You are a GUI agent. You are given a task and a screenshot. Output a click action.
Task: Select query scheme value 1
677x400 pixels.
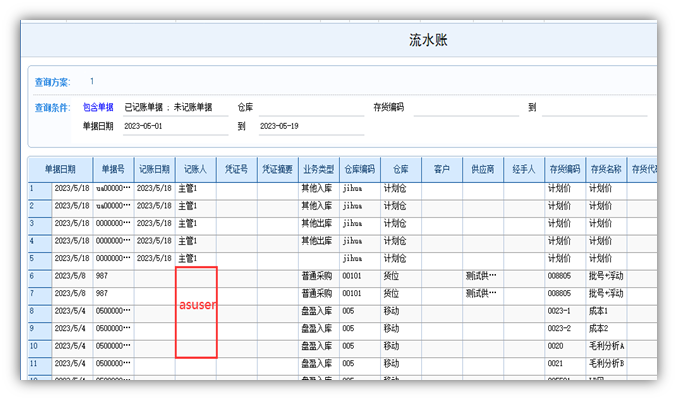(x=92, y=81)
